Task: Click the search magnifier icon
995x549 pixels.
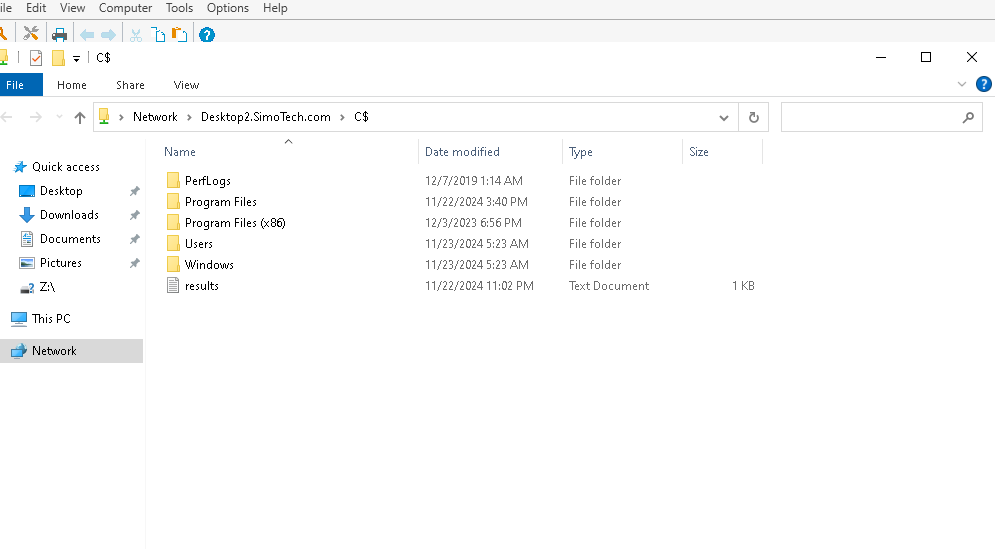Action: tap(968, 117)
